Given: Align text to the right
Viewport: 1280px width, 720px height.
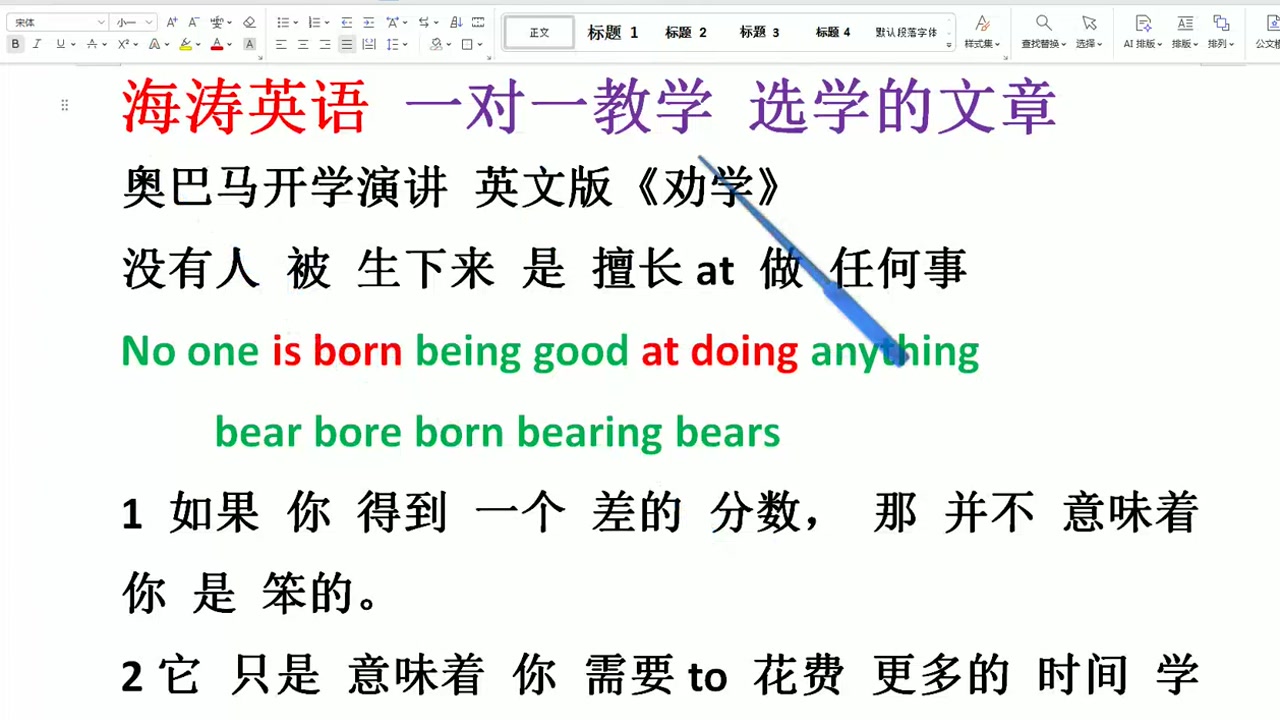Looking at the screenshot, I should (325, 44).
